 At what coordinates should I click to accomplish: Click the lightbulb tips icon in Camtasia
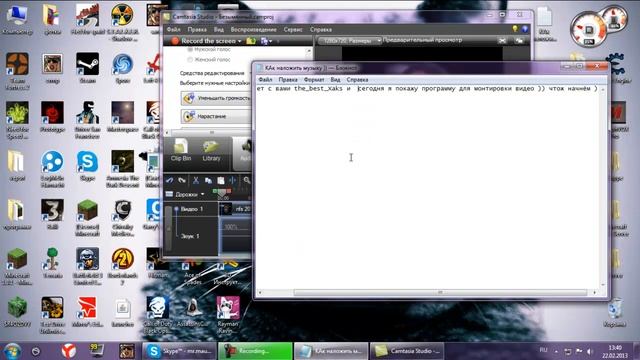[x=515, y=29]
